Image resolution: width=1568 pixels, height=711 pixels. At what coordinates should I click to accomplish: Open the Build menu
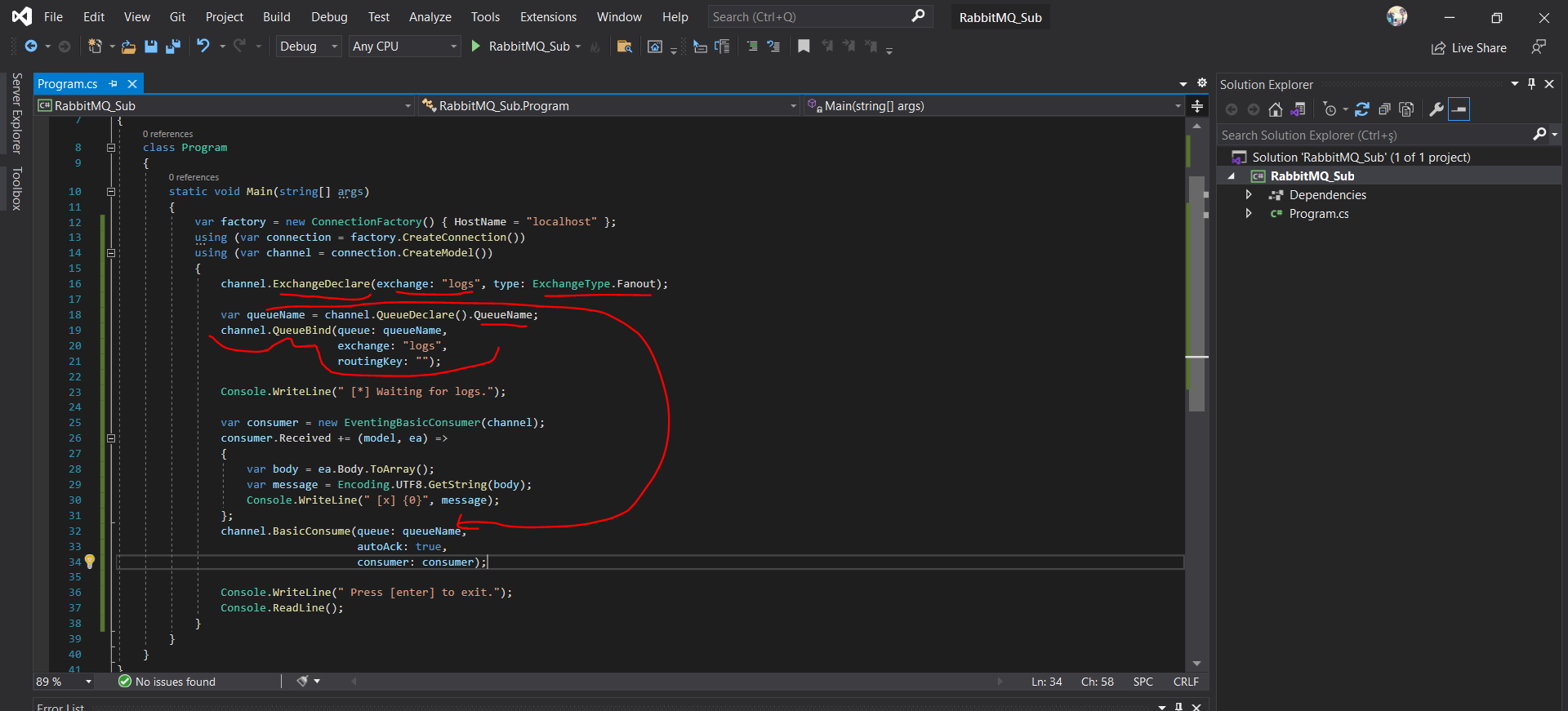click(x=276, y=17)
